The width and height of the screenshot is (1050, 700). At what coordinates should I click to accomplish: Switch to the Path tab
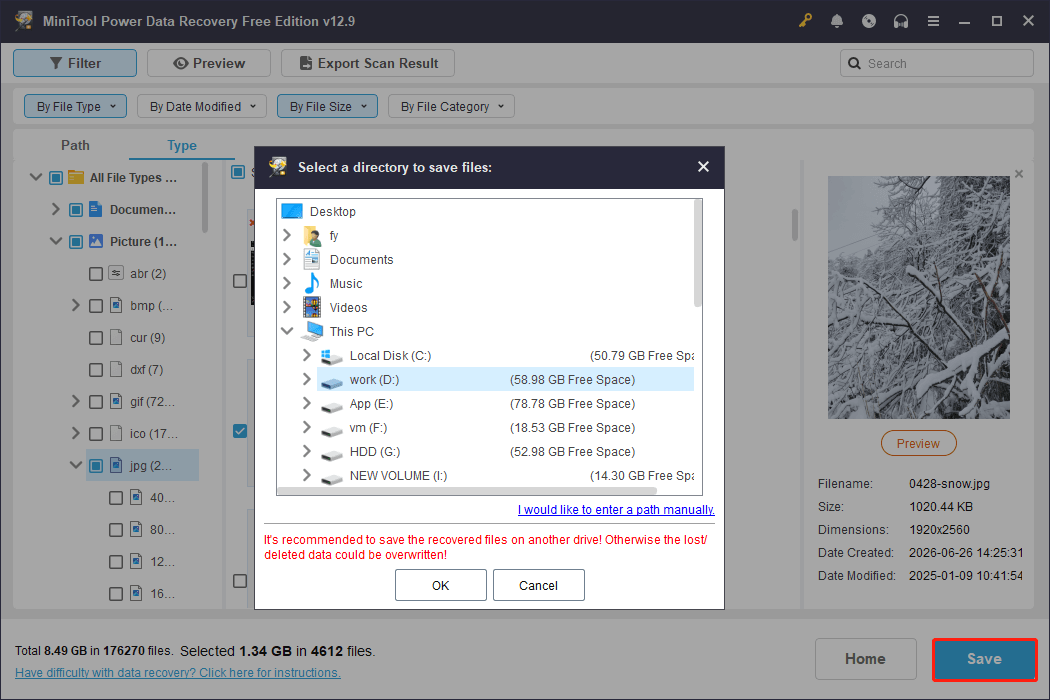[x=75, y=145]
